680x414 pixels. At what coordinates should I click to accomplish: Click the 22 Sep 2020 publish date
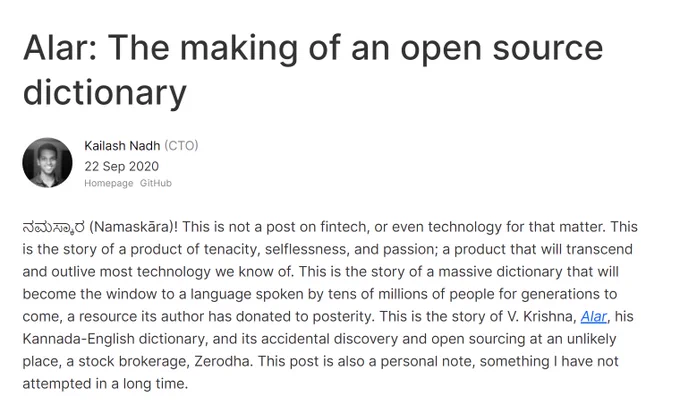(x=121, y=166)
